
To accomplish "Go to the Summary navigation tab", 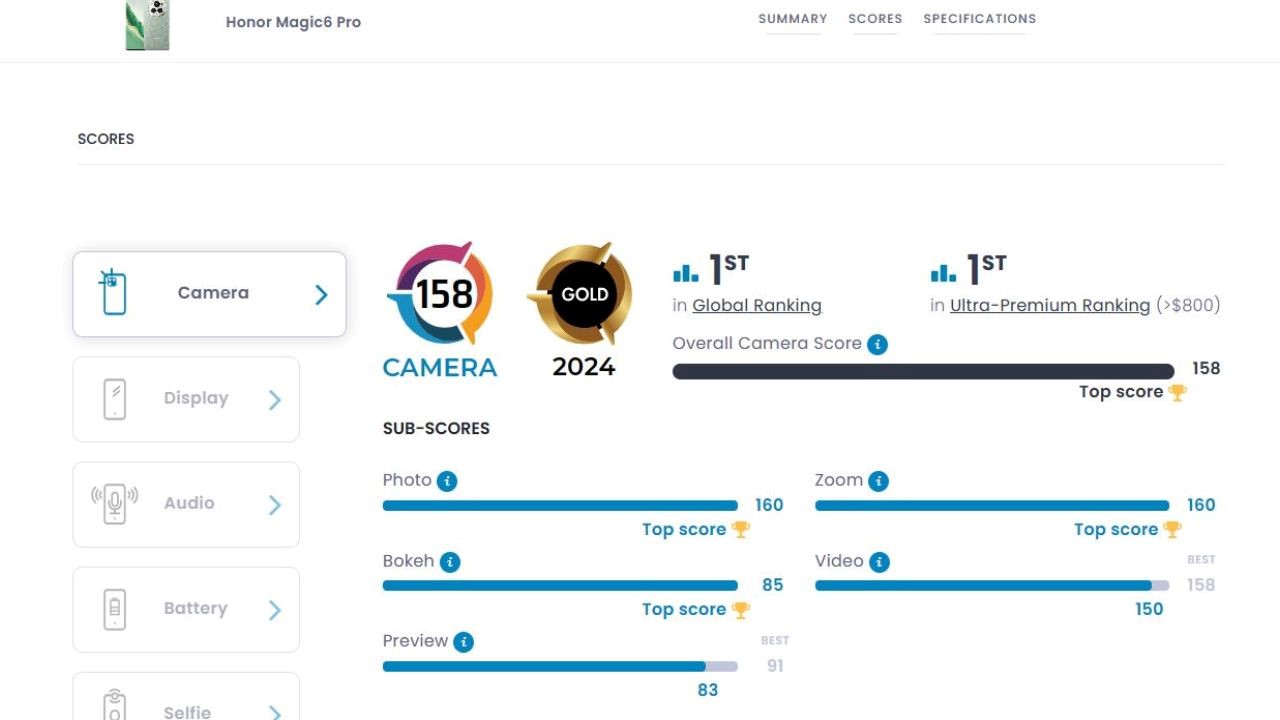I will click(x=792, y=19).
